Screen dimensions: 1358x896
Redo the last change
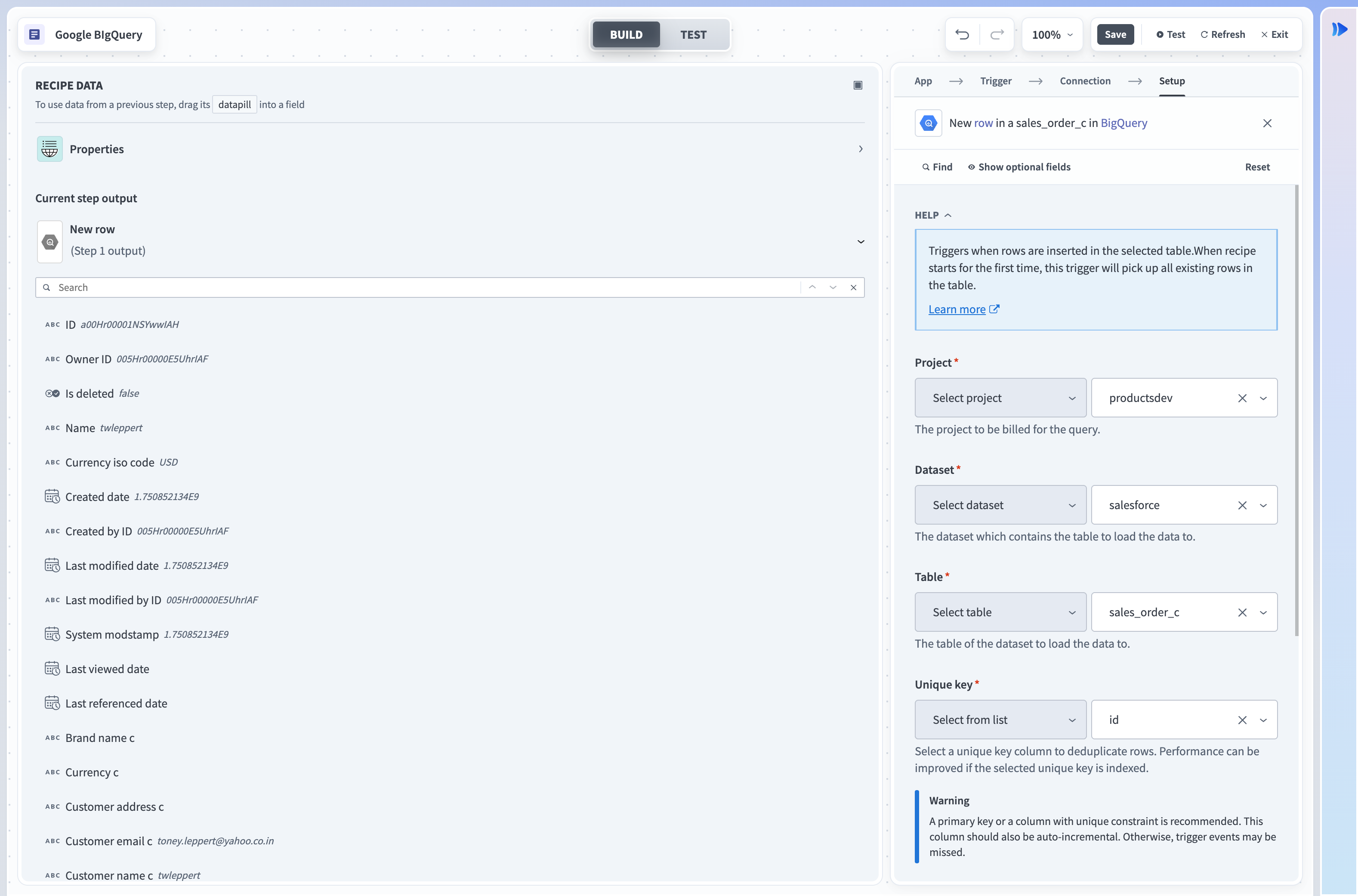click(997, 34)
